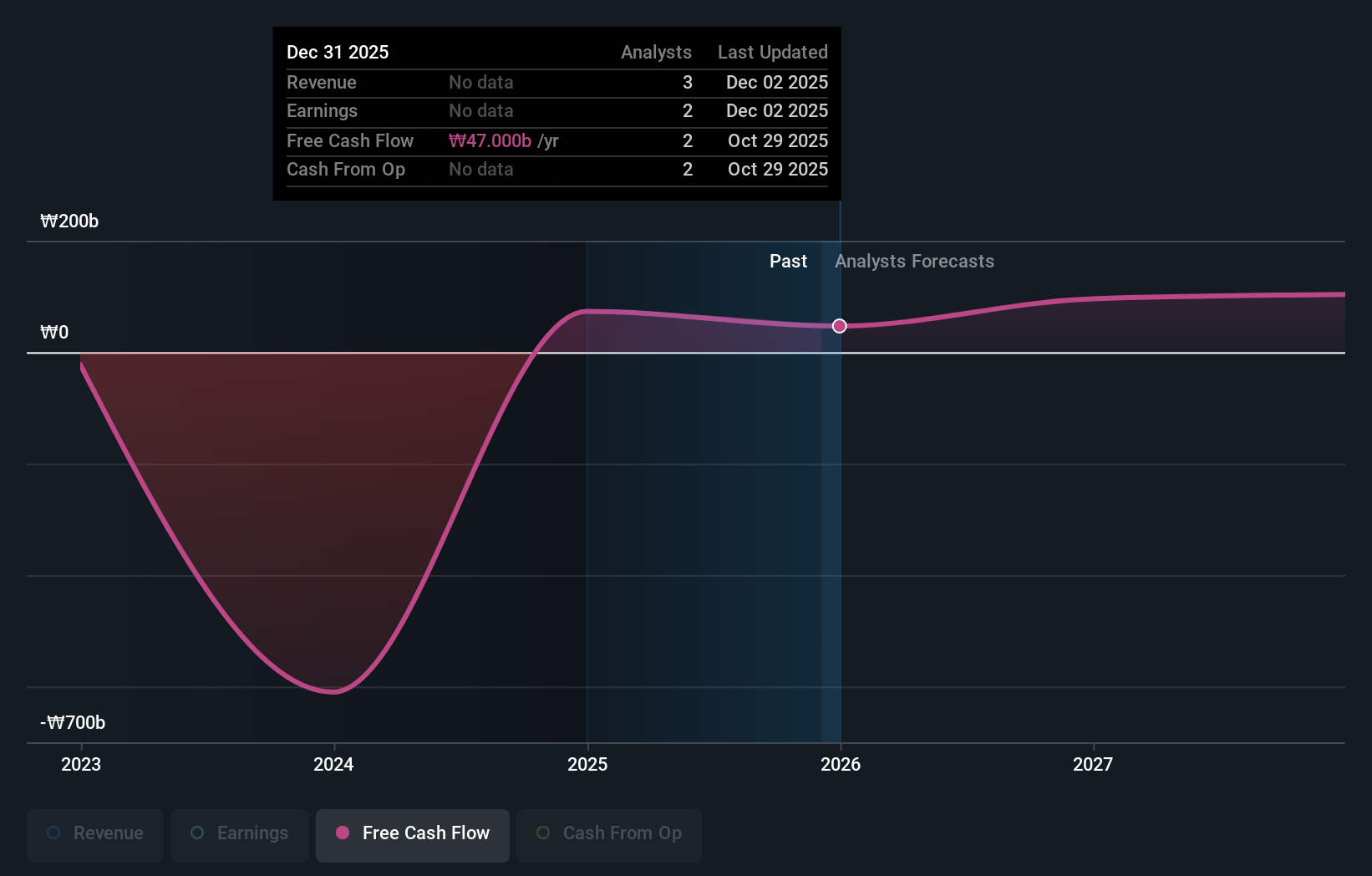This screenshot has width=1372, height=876.
Task: Toggle the Free Cash Flow series visibility
Action: pyautogui.click(x=412, y=833)
